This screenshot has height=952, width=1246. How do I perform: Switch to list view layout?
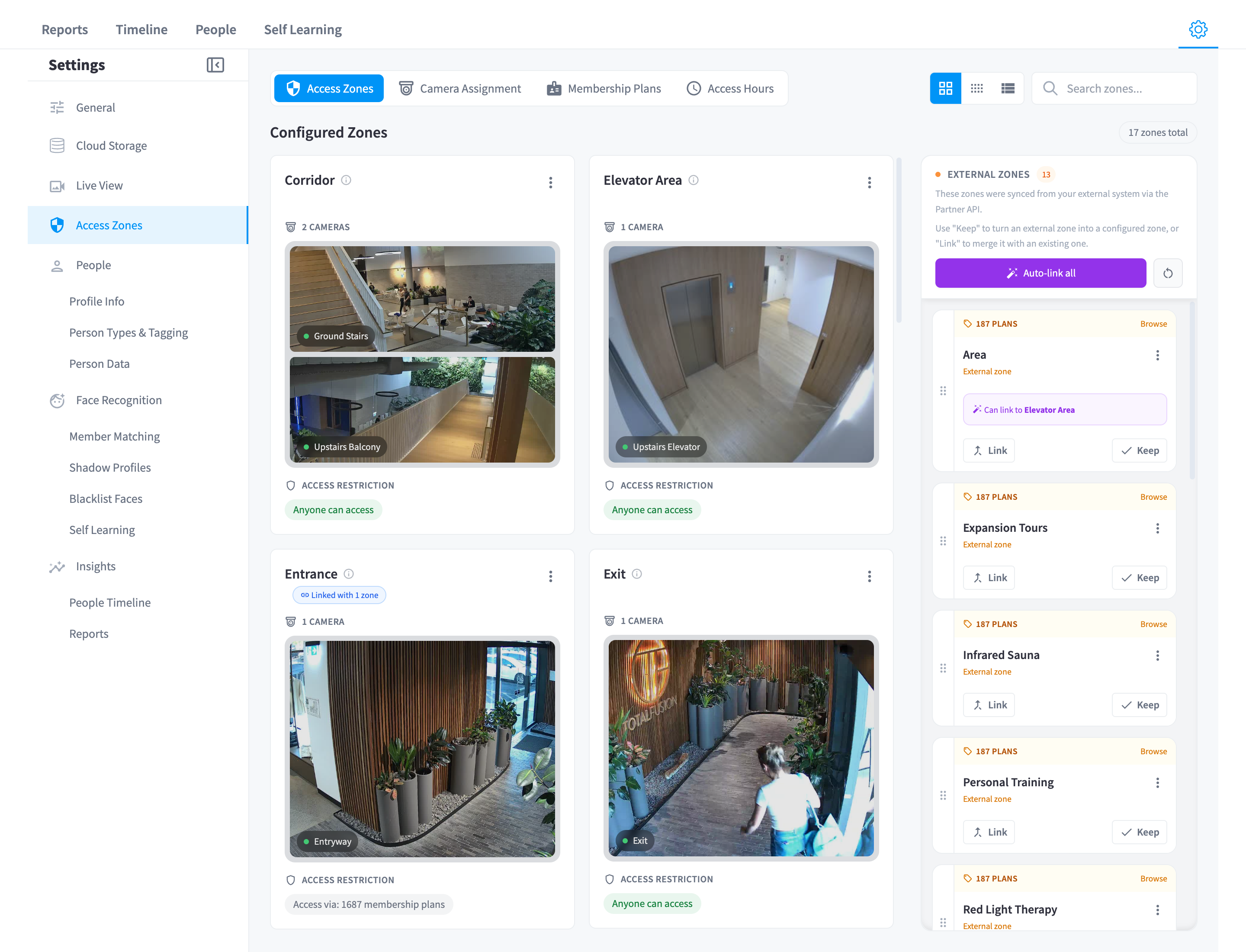click(1008, 88)
